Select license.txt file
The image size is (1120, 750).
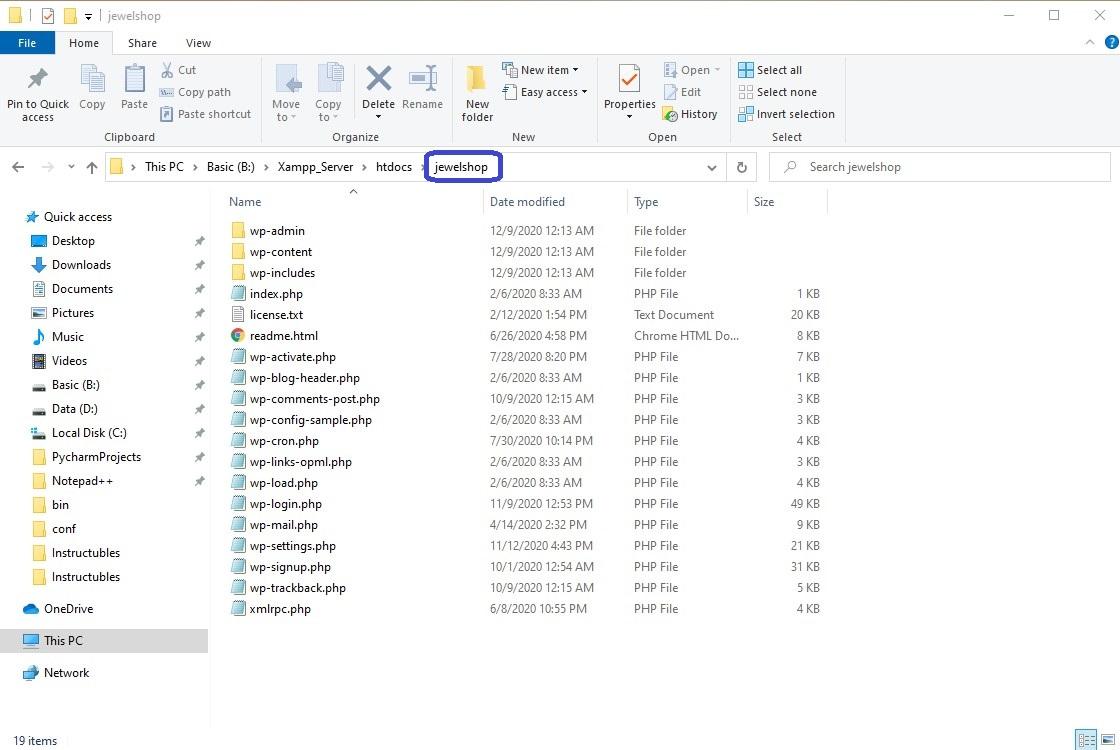(x=276, y=315)
